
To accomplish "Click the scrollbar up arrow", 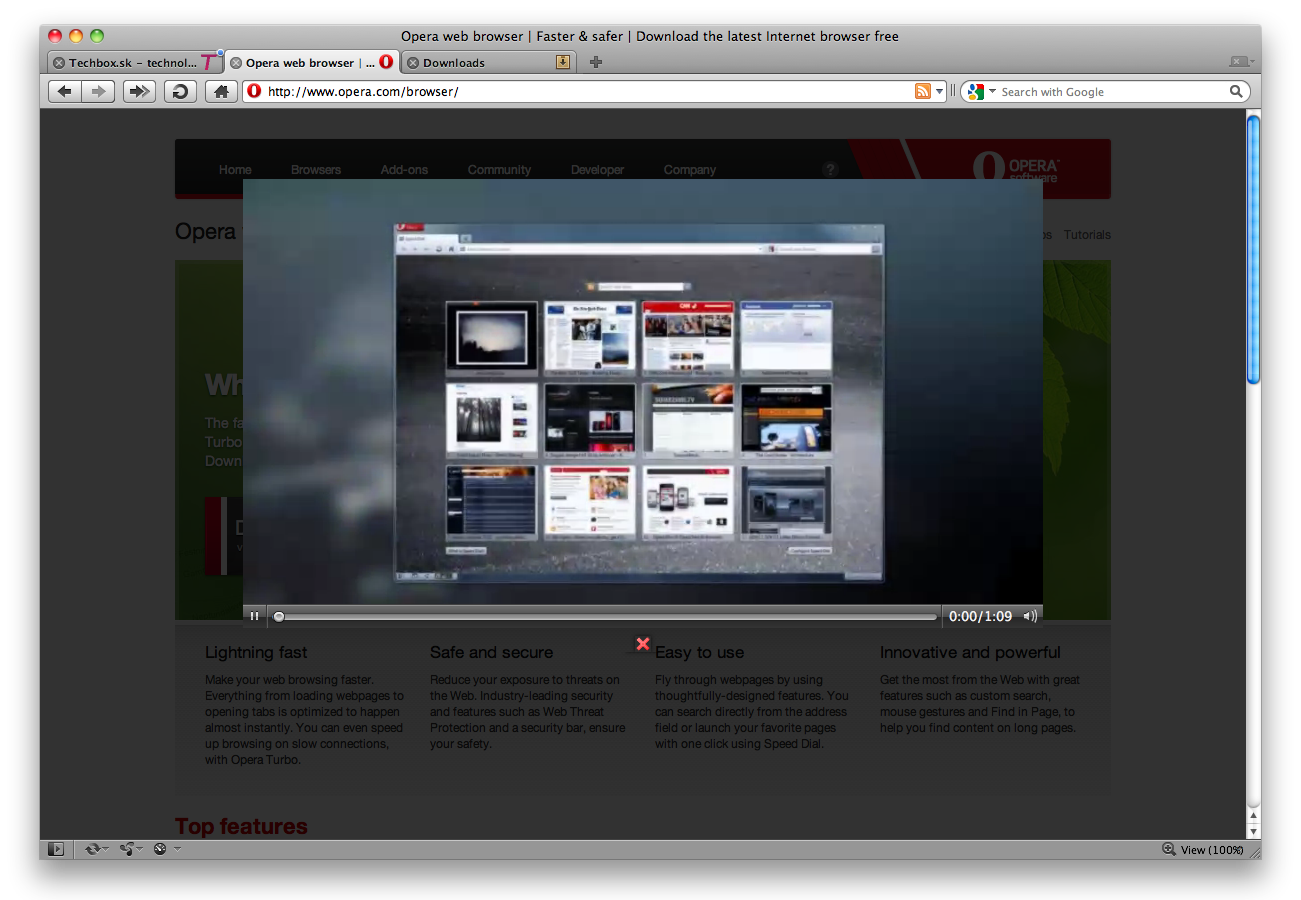I will 1253,816.
